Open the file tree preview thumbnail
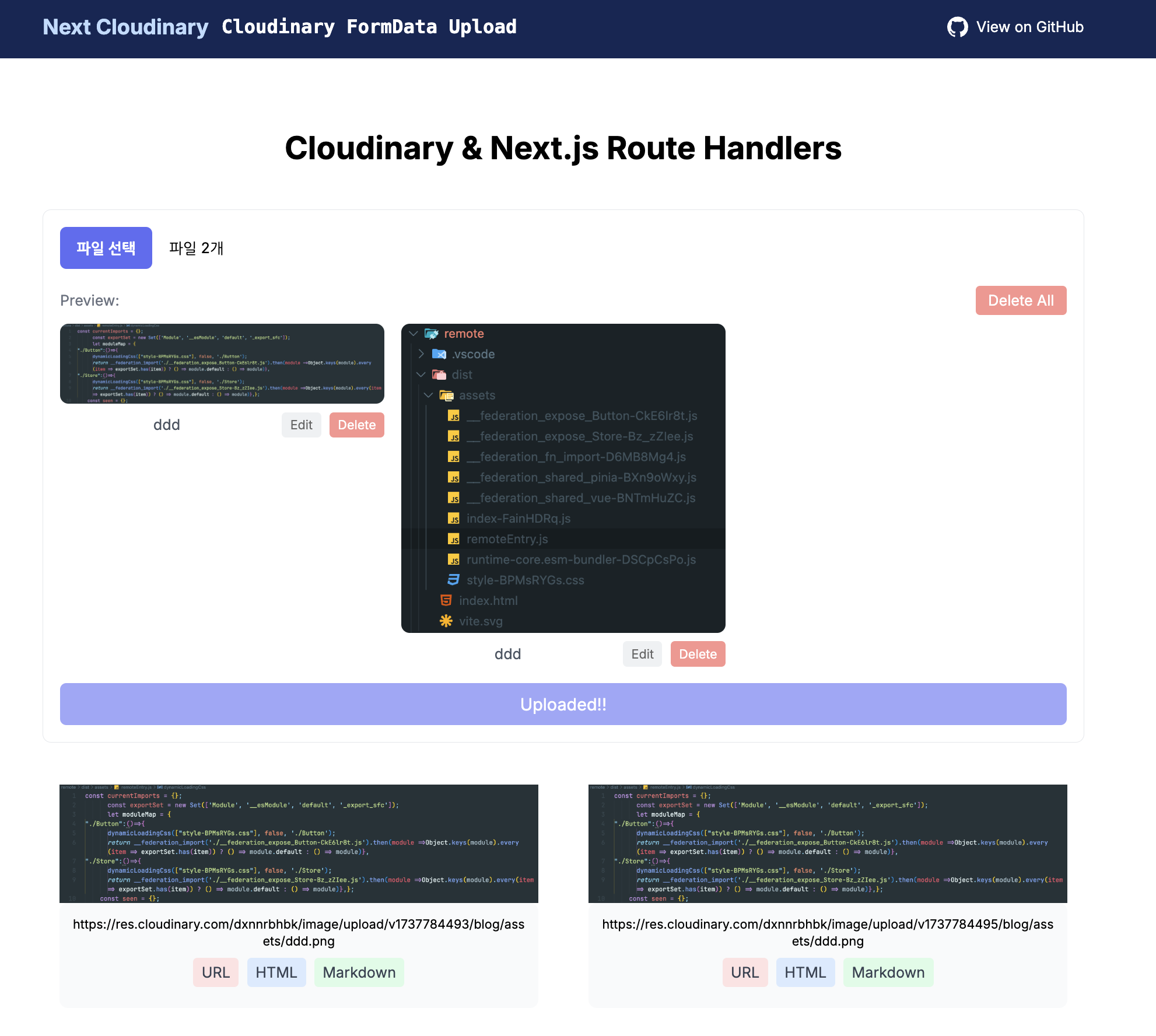The height and width of the screenshot is (1036, 1156). [563, 478]
